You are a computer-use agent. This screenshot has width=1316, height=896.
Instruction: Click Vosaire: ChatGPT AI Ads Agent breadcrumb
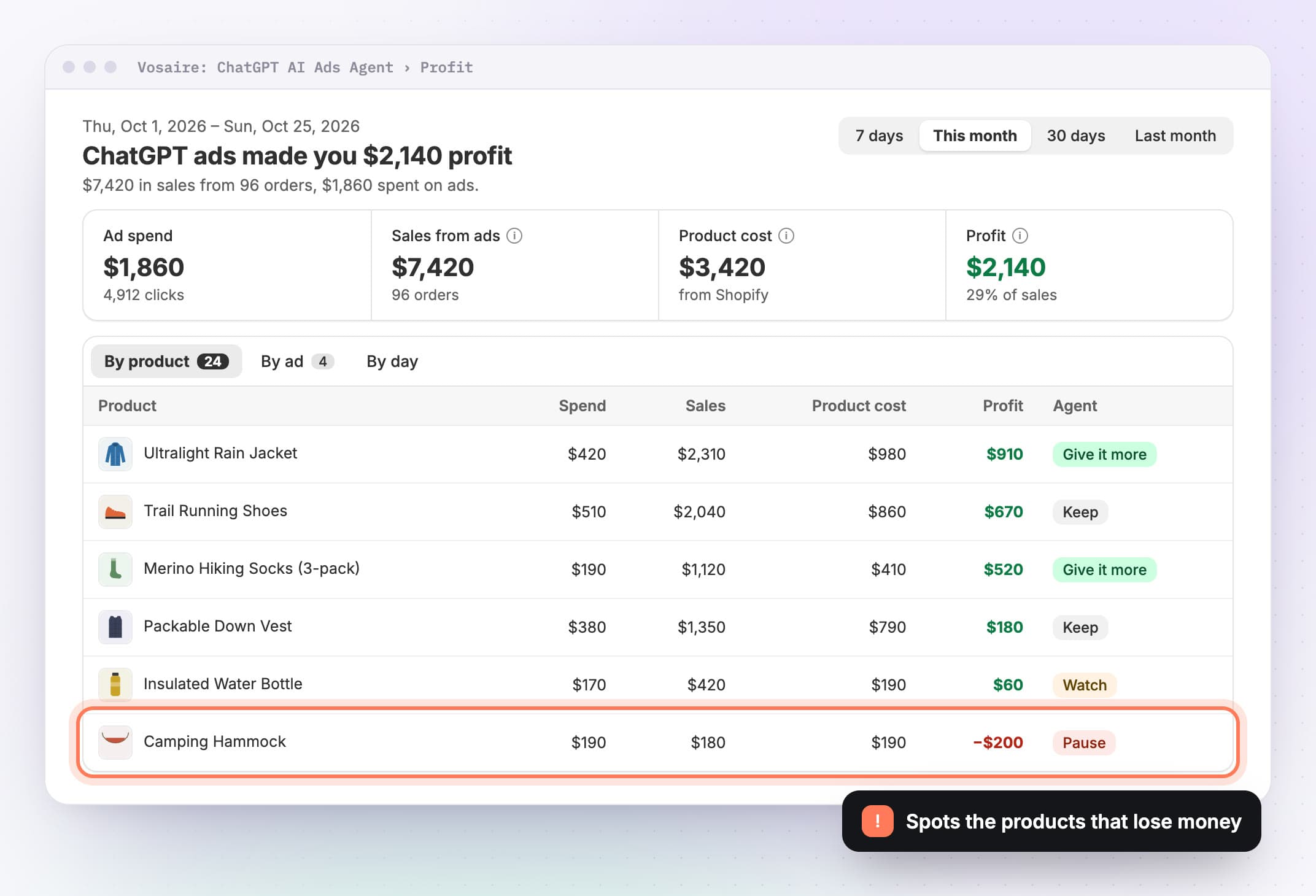[265, 68]
